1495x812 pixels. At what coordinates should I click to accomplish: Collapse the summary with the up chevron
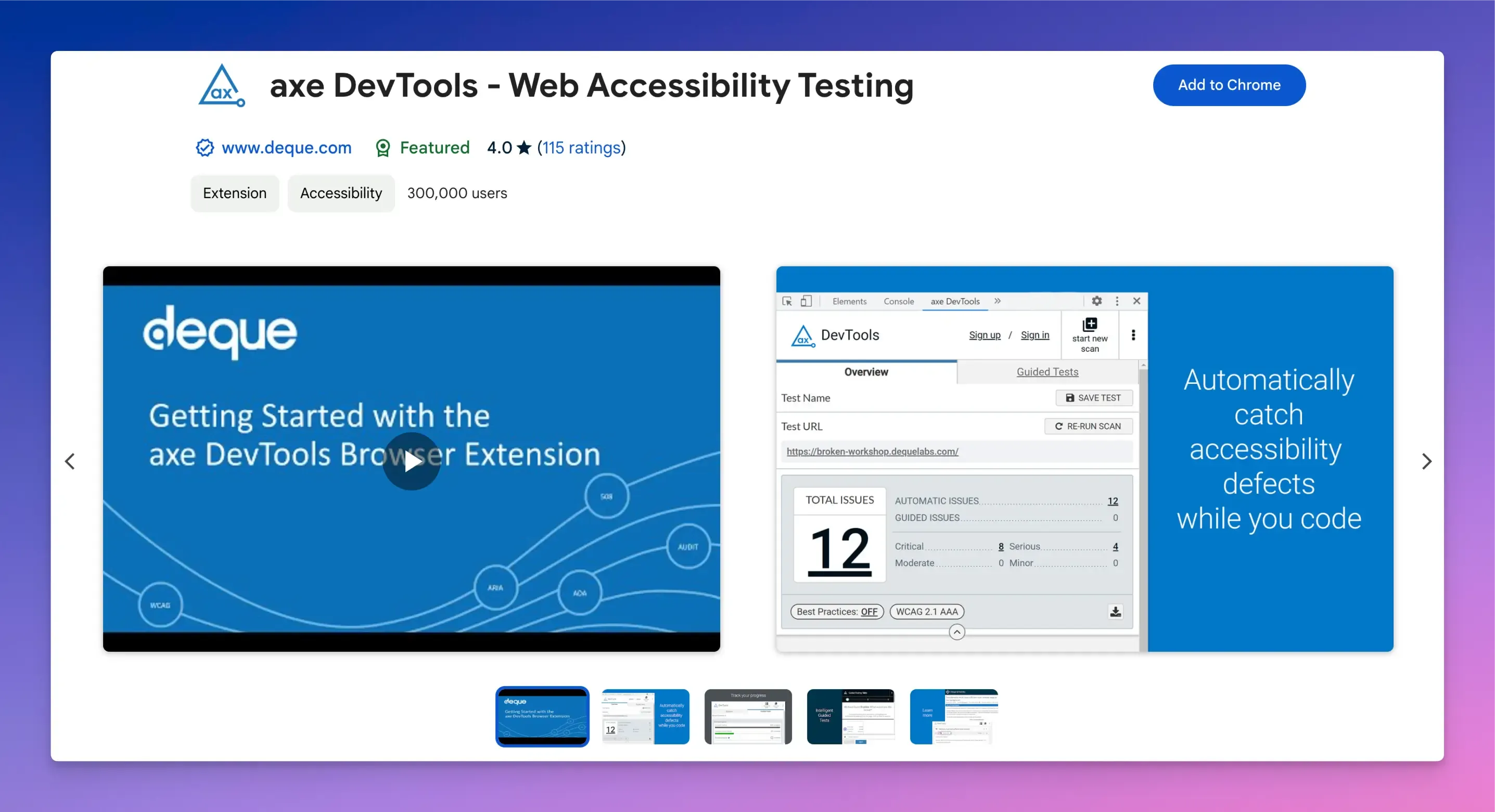[956, 631]
